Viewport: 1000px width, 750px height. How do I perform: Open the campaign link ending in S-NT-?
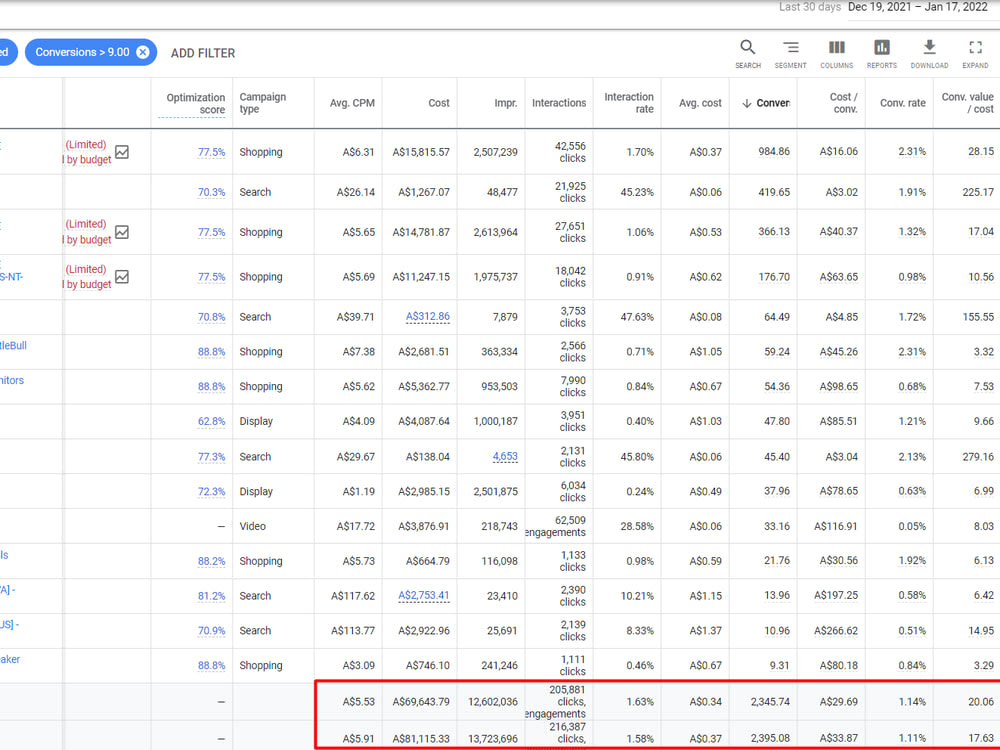(x=11, y=277)
